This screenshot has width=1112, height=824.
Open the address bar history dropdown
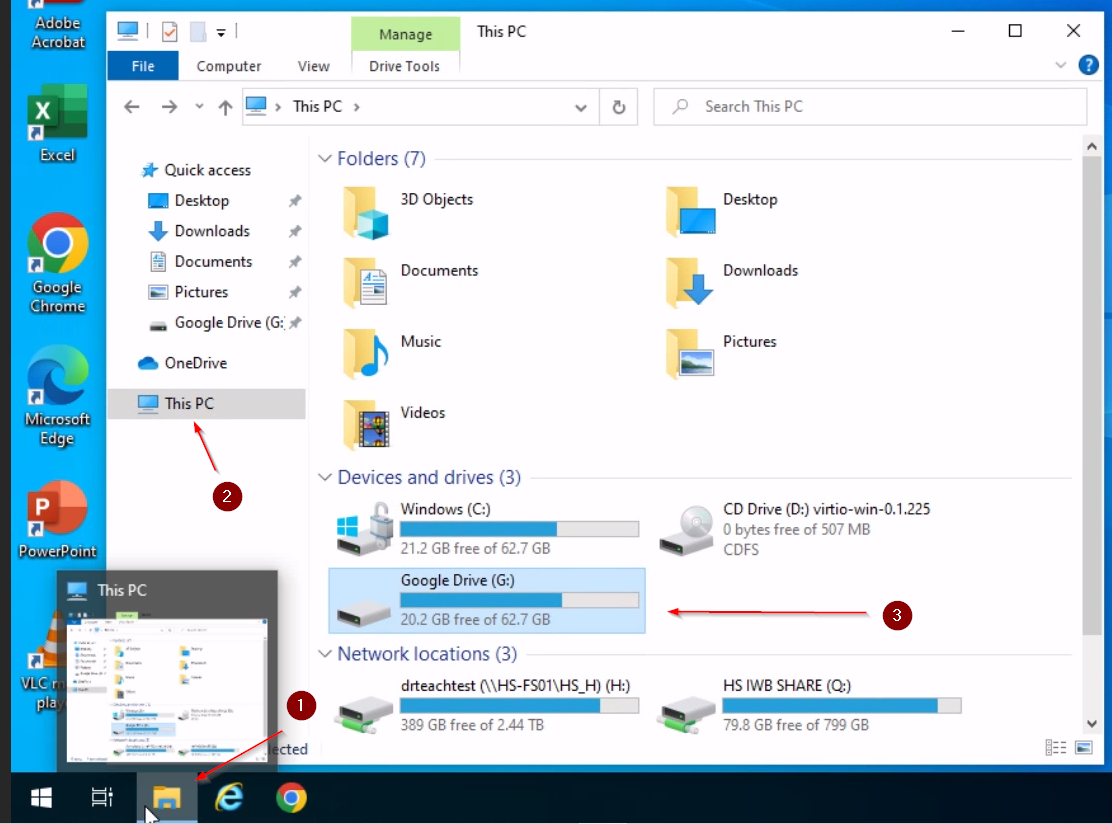581,107
